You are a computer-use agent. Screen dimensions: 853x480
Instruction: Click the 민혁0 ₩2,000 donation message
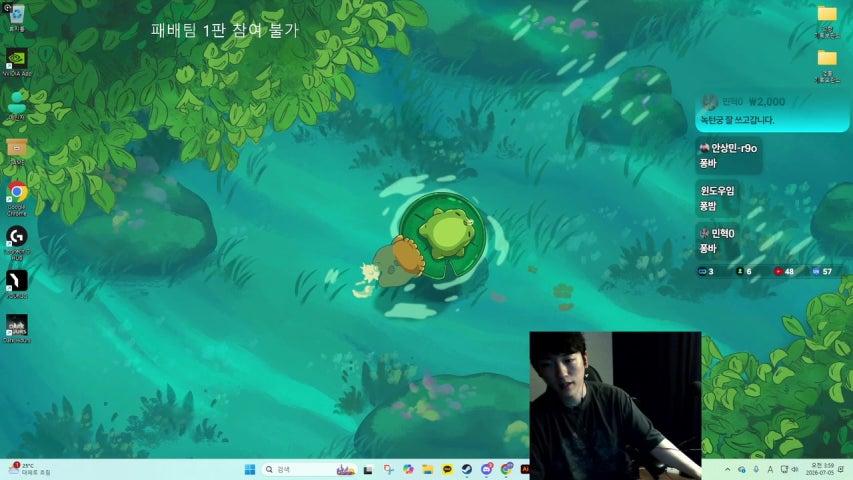[x=771, y=111]
